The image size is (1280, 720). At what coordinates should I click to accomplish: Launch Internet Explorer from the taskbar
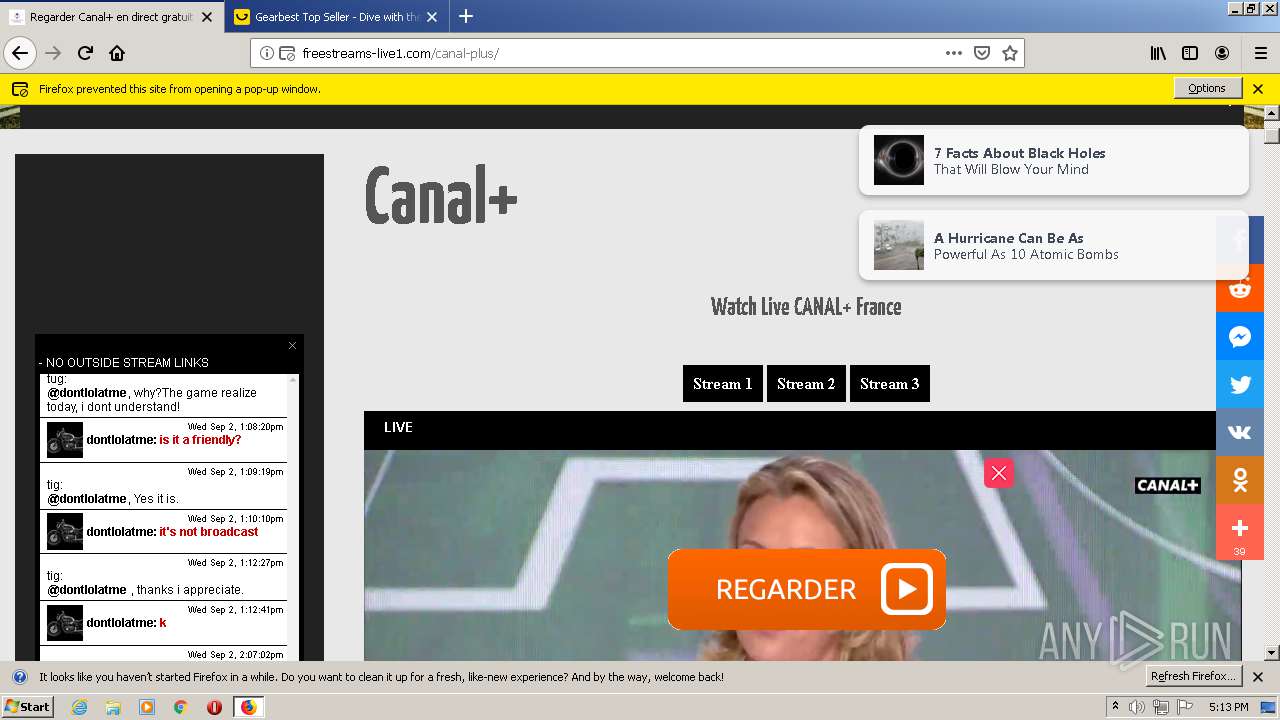(x=80, y=707)
